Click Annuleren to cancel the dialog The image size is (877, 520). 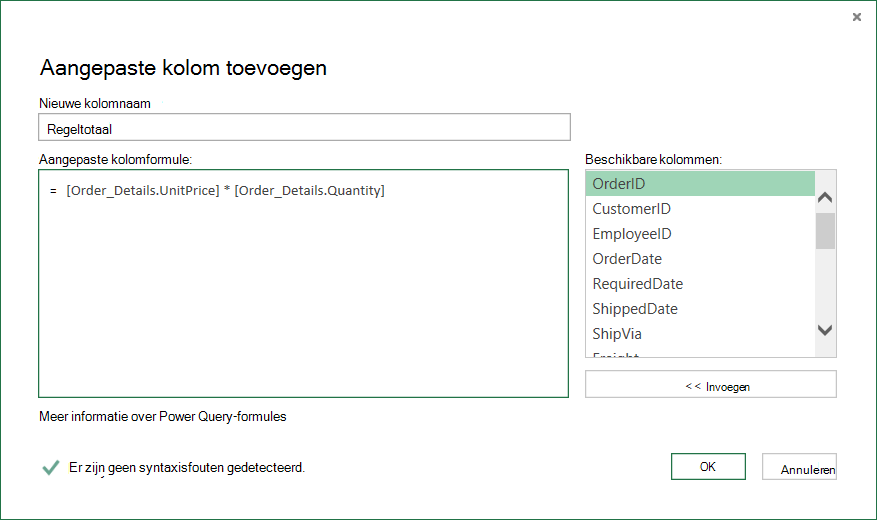click(799, 466)
